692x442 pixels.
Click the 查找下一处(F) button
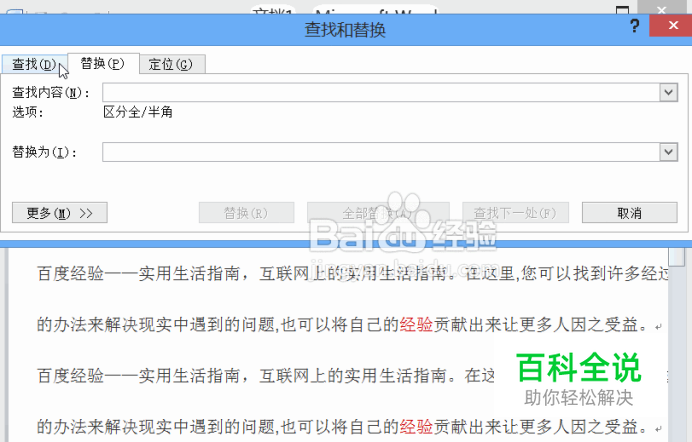pos(515,213)
